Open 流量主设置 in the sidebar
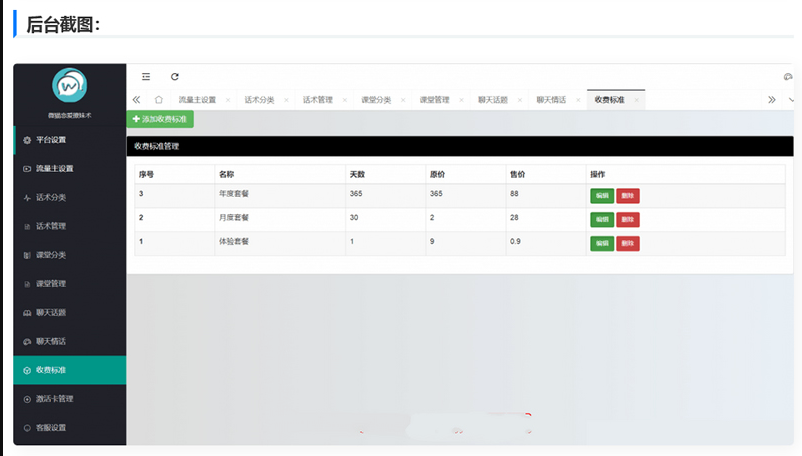 (70, 169)
